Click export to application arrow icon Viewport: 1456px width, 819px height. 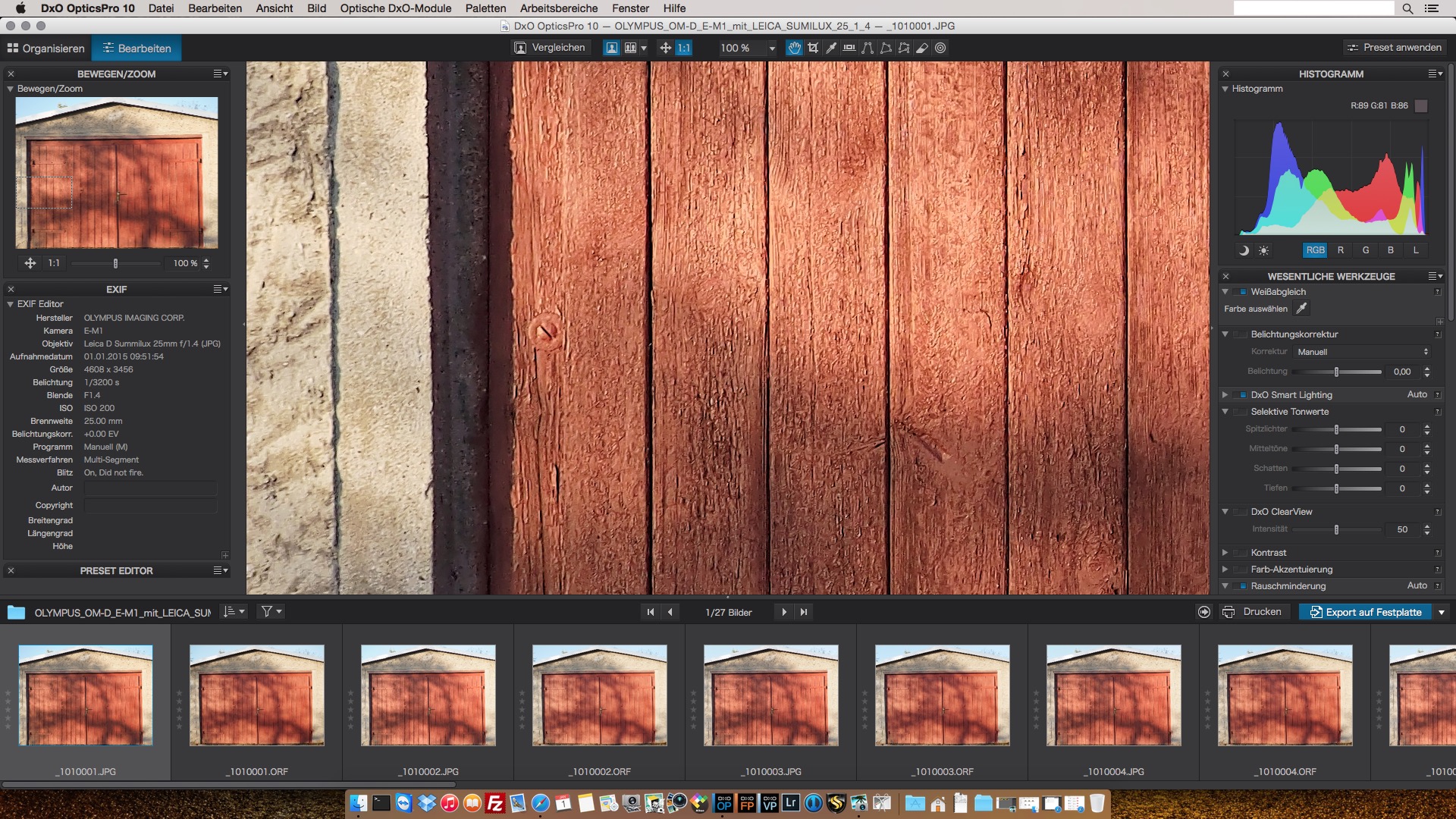click(1204, 612)
